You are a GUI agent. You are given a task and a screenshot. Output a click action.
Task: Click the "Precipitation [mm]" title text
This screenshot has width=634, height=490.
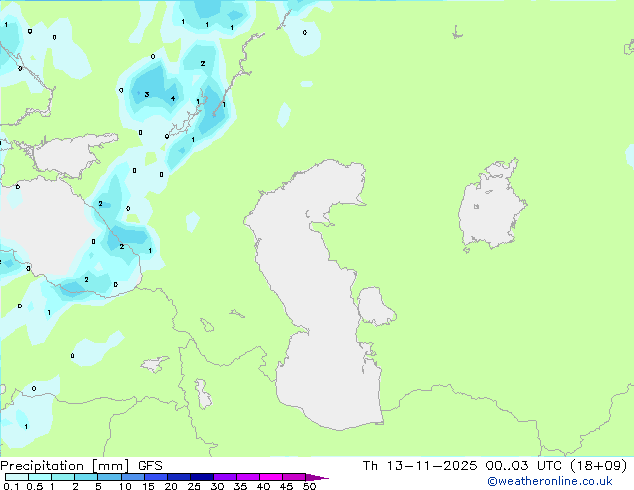pos(65,466)
